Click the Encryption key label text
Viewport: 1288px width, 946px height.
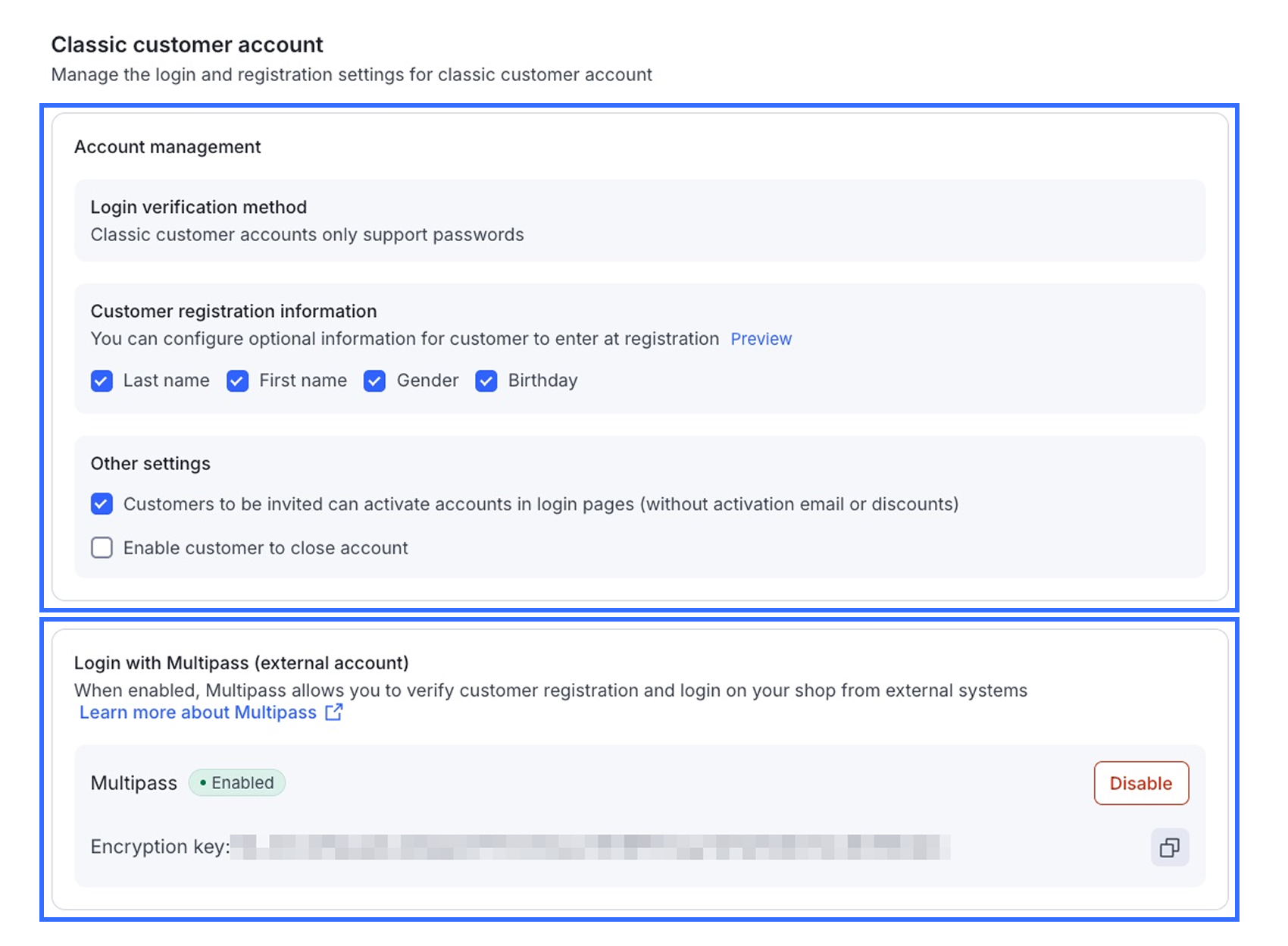click(x=159, y=847)
